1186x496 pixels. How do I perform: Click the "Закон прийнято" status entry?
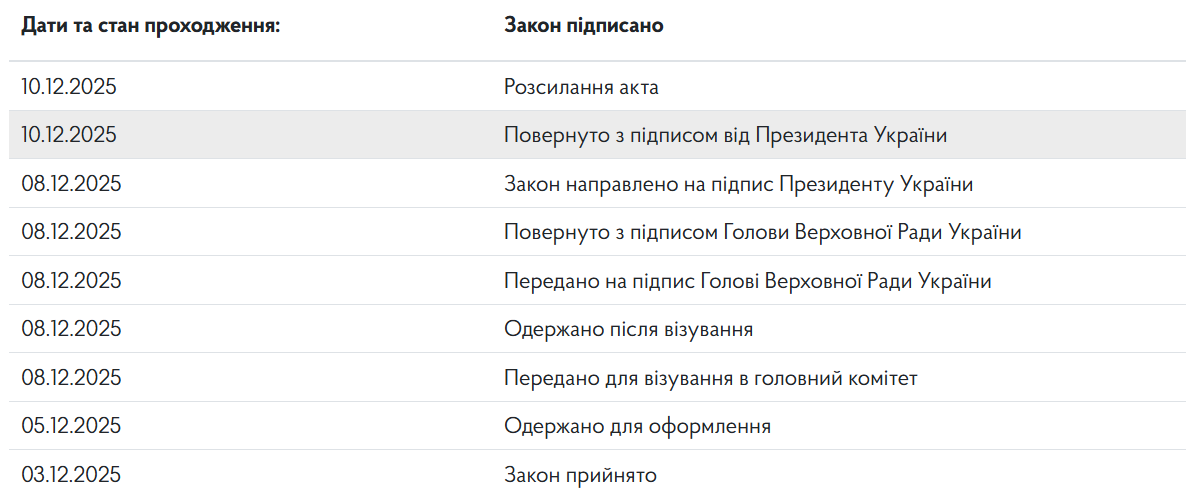[x=580, y=475]
